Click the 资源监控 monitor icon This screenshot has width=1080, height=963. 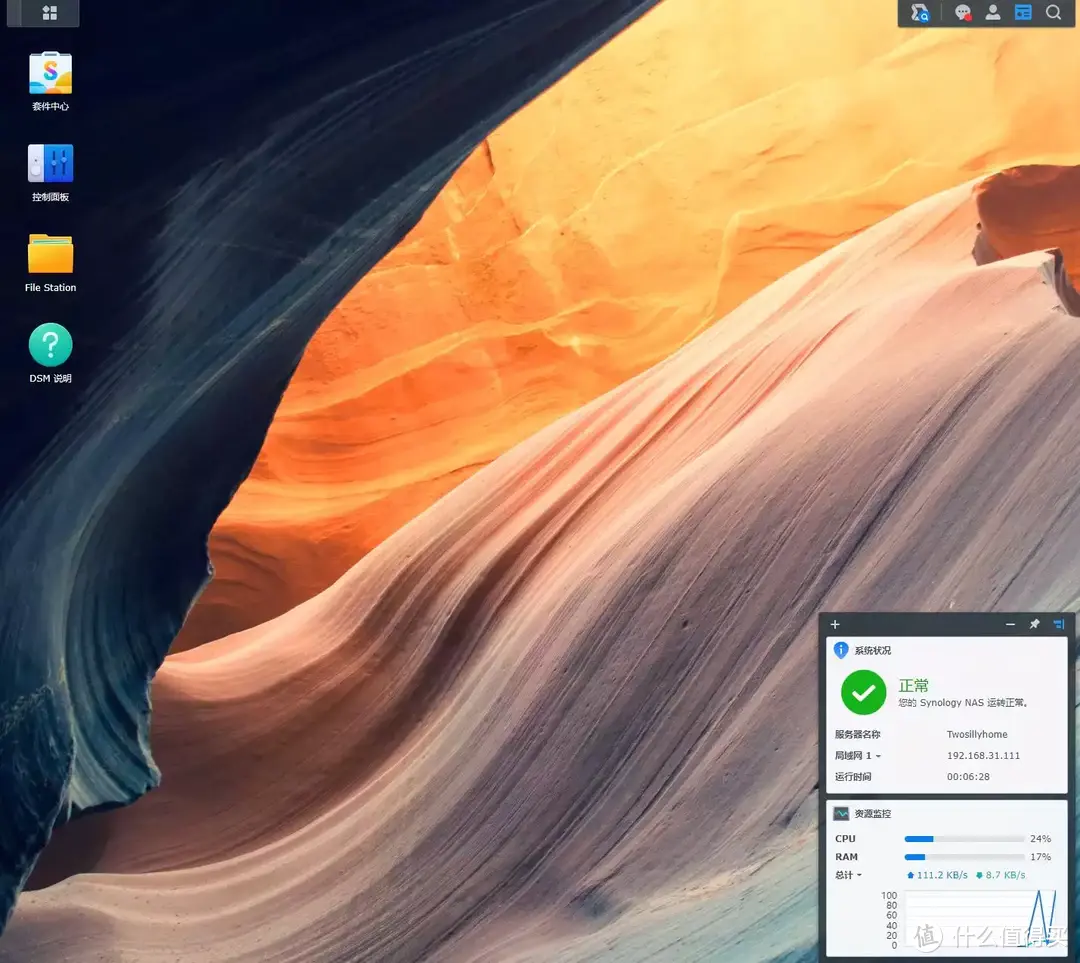point(841,814)
